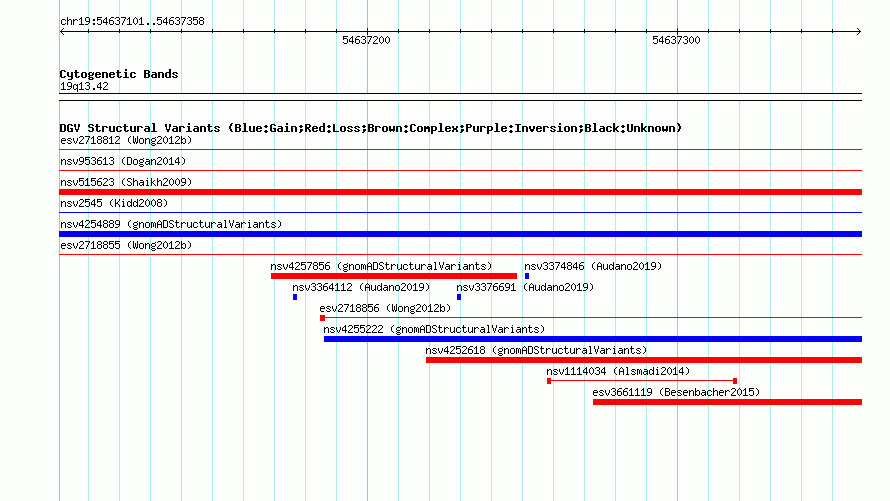890x501 pixels.
Task: Select the thick blue nsv4254889 gain bar
Action: [460, 234]
